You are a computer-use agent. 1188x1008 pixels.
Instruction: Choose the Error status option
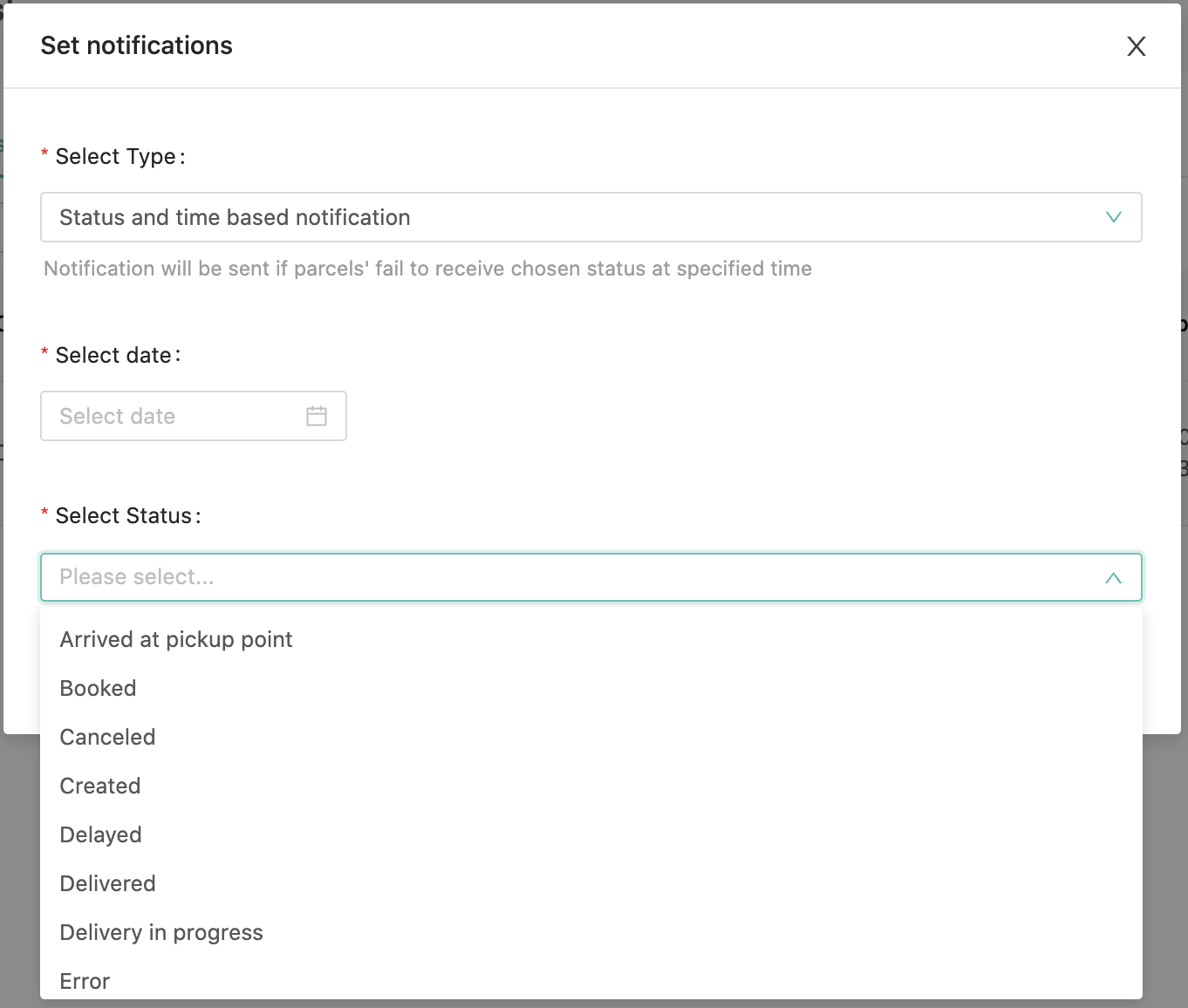point(591,979)
